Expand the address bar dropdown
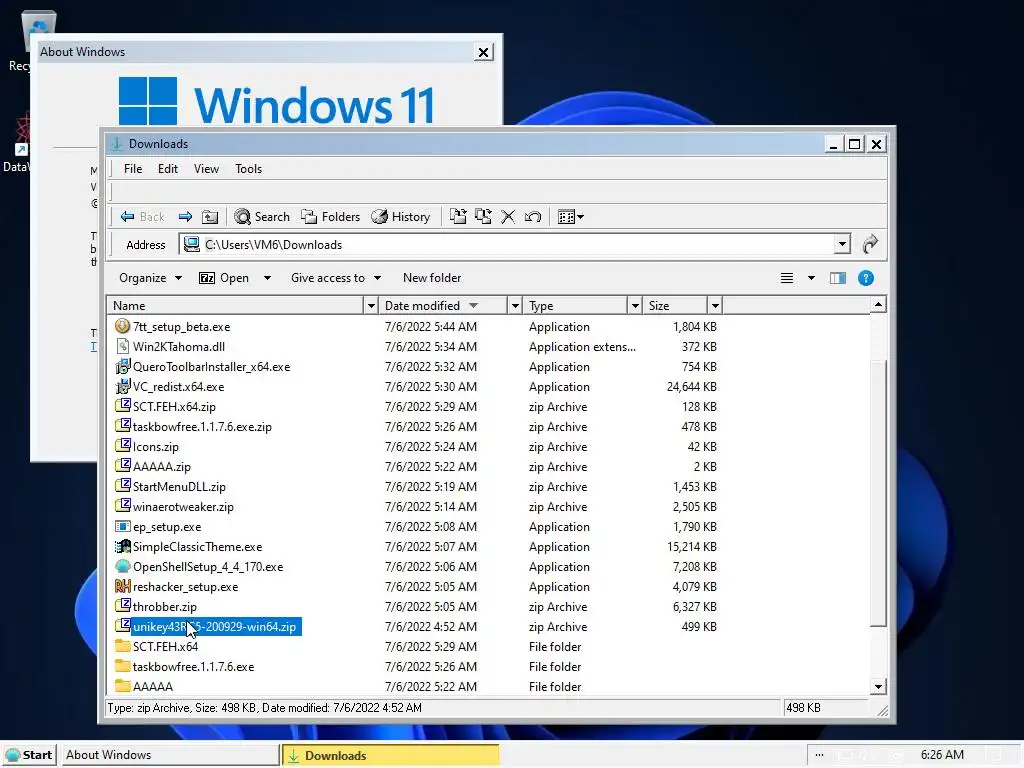Screen dimensions: 1024x768 click(842, 245)
